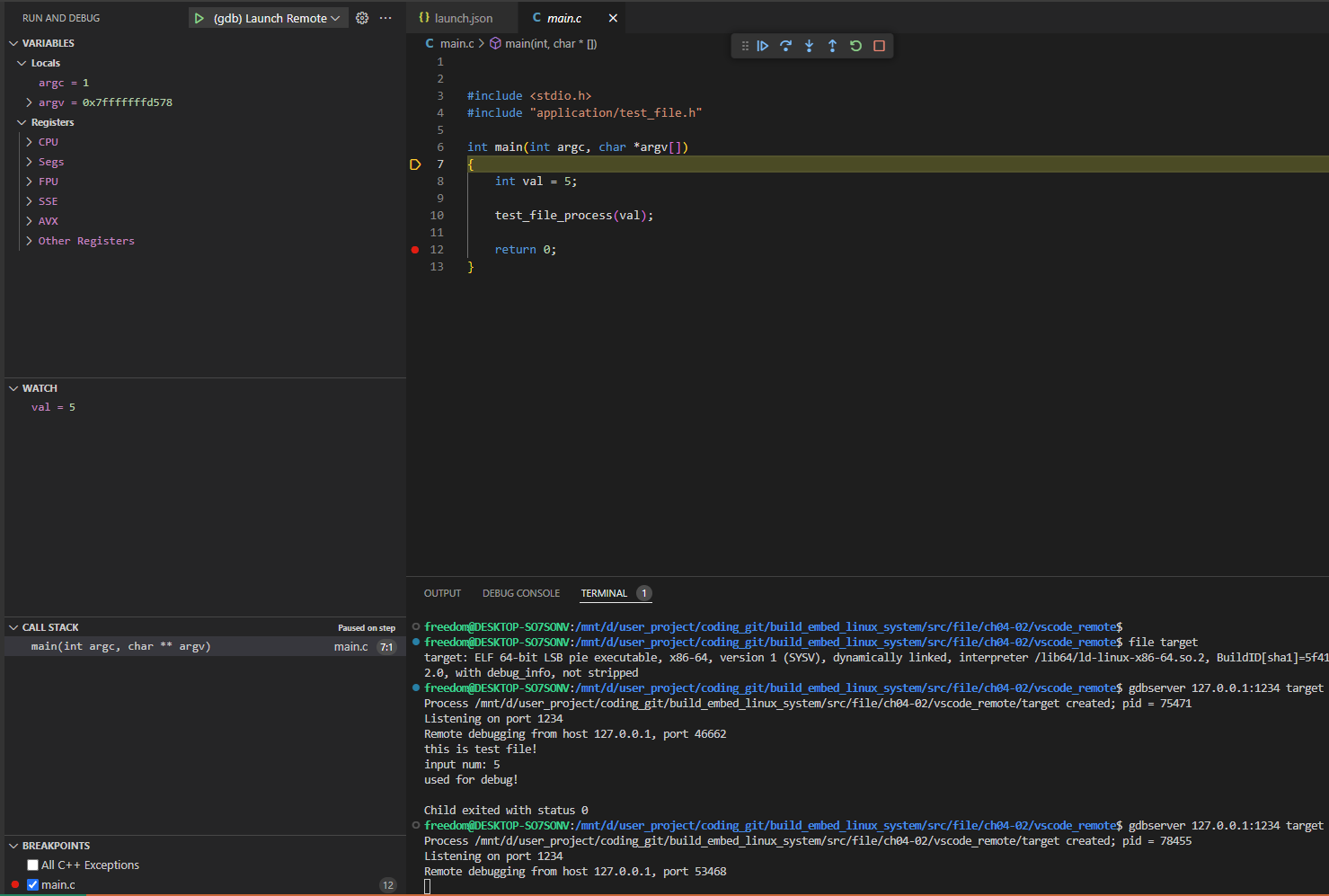
Task: Restart the debug session
Action: click(x=856, y=46)
